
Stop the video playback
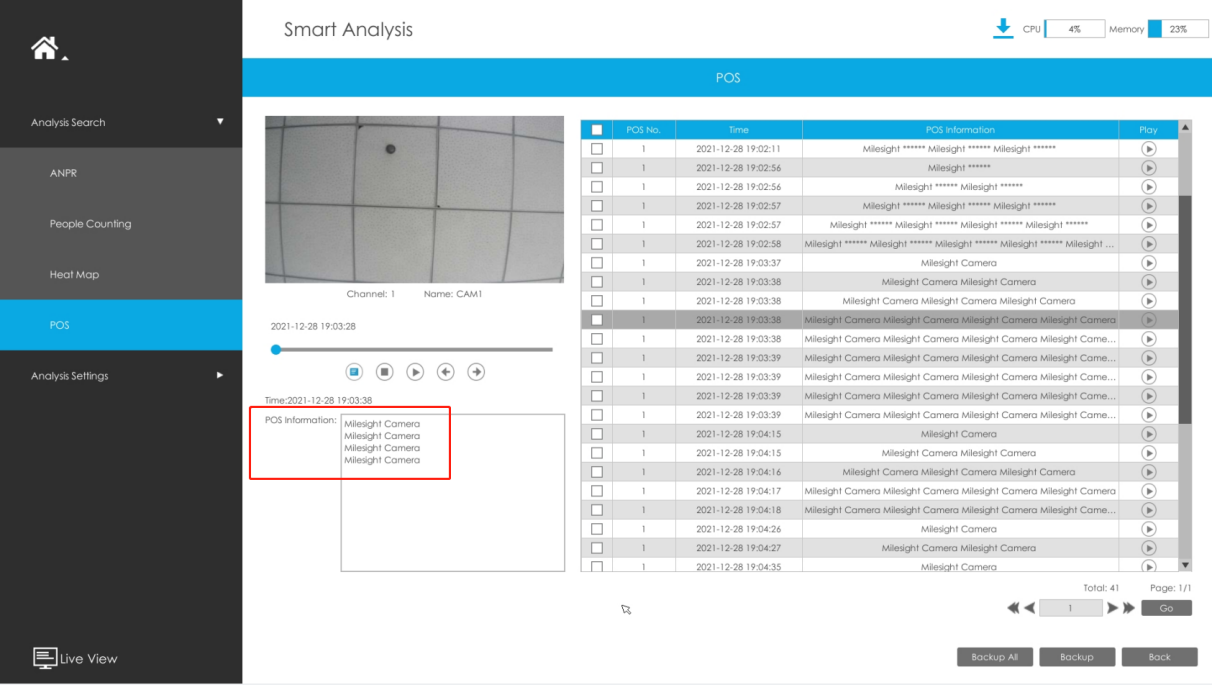click(385, 372)
